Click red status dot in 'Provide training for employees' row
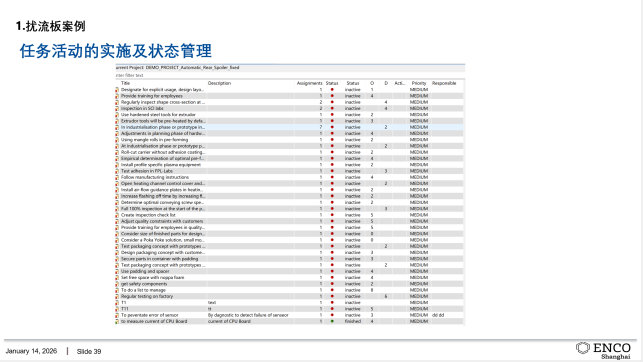 (x=332, y=96)
